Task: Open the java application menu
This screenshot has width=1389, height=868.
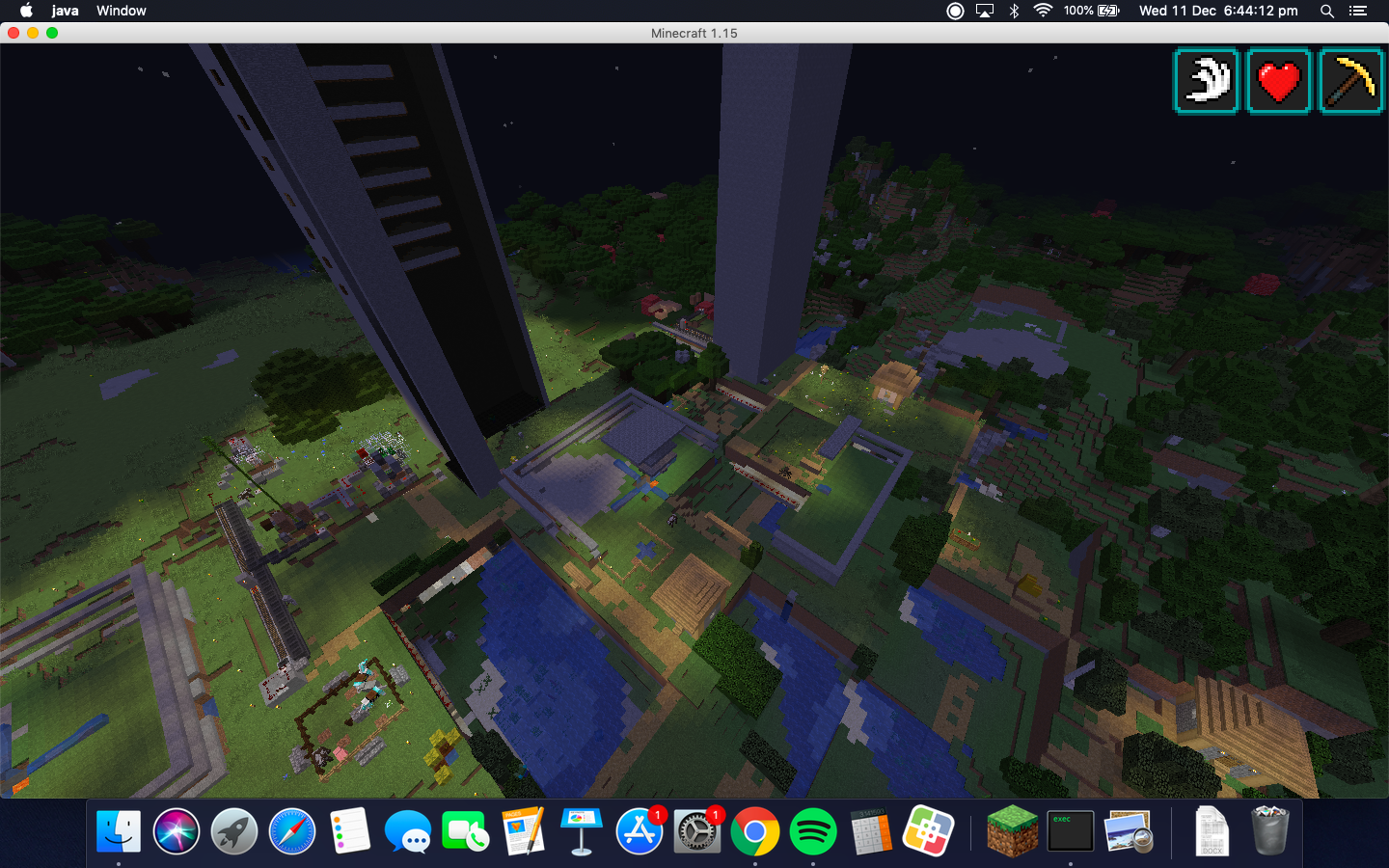Action: 65,11
